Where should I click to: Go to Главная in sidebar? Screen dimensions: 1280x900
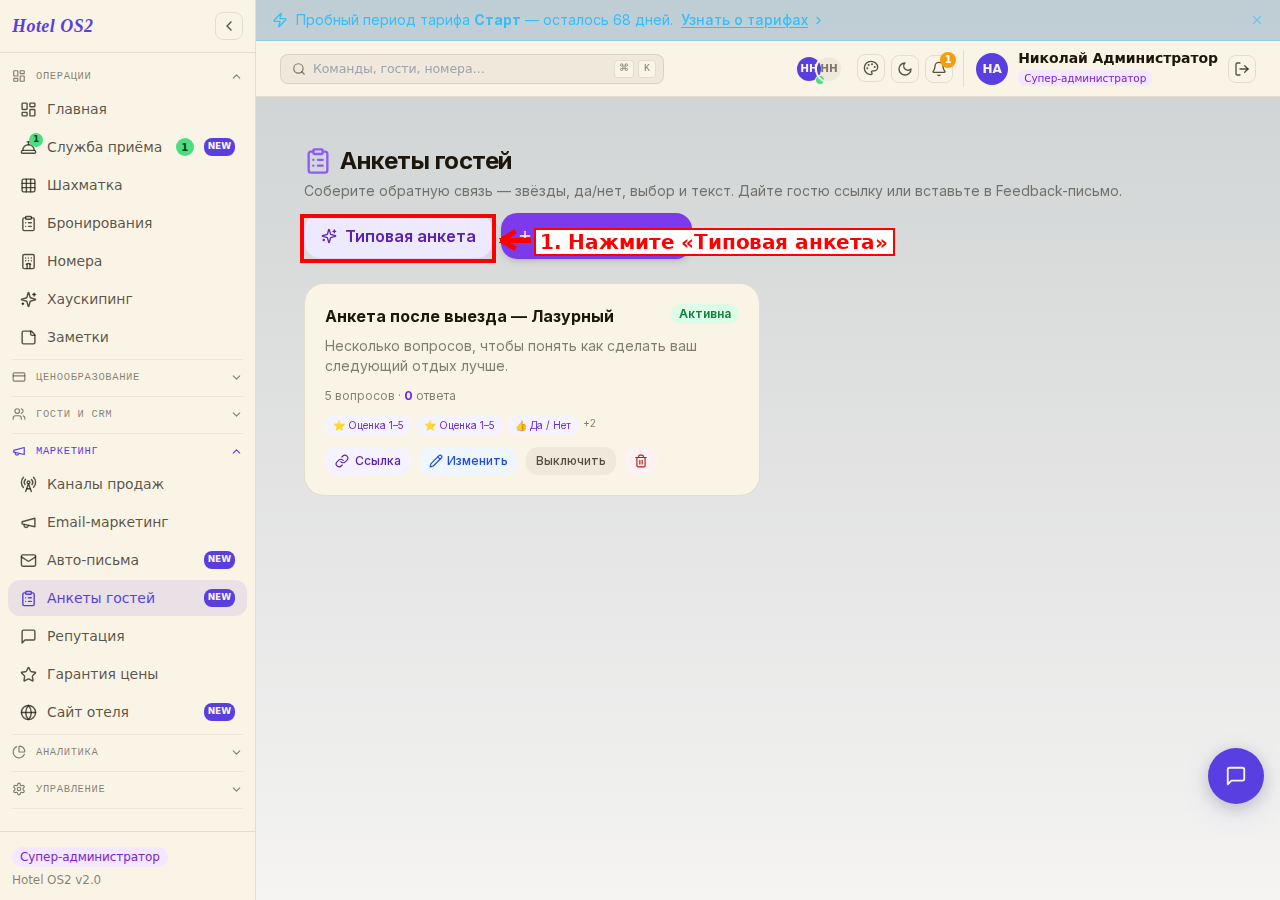(x=127, y=109)
